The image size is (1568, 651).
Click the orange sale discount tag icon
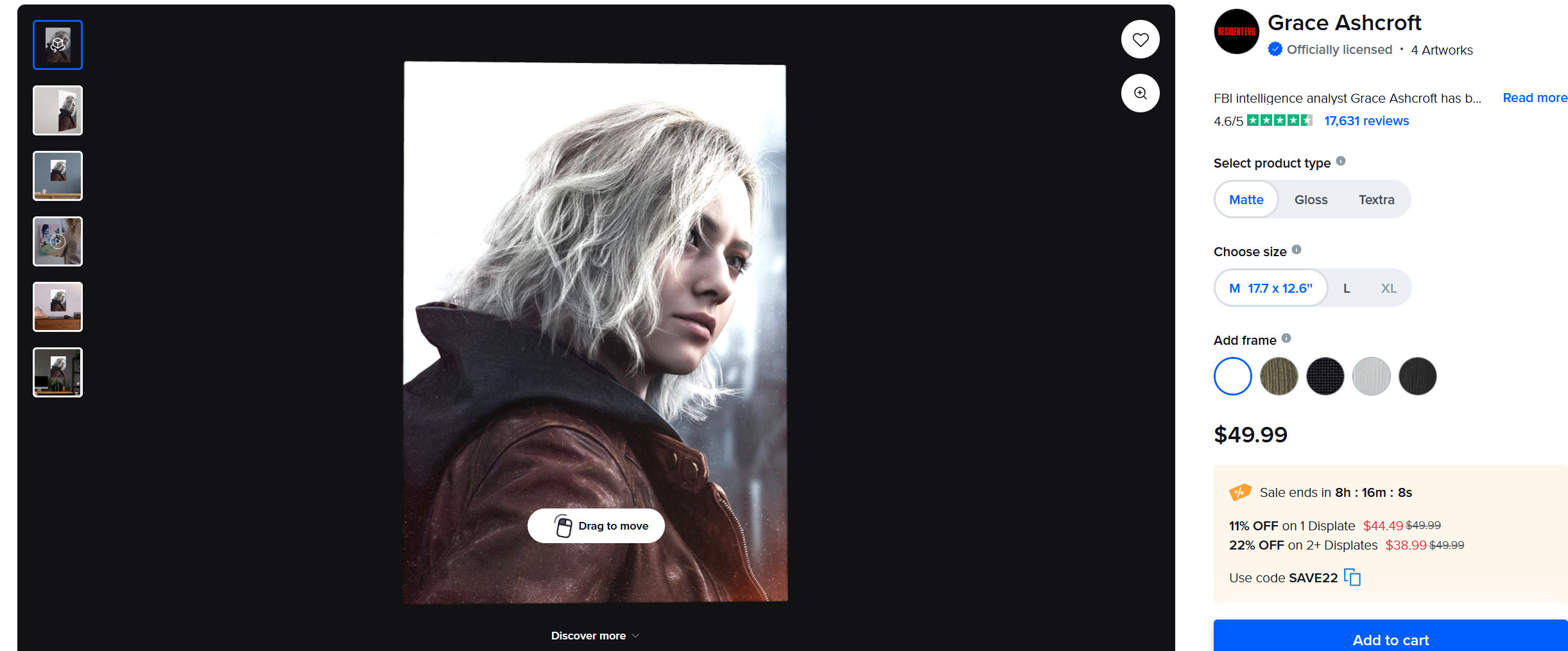tap(1240, 492)
